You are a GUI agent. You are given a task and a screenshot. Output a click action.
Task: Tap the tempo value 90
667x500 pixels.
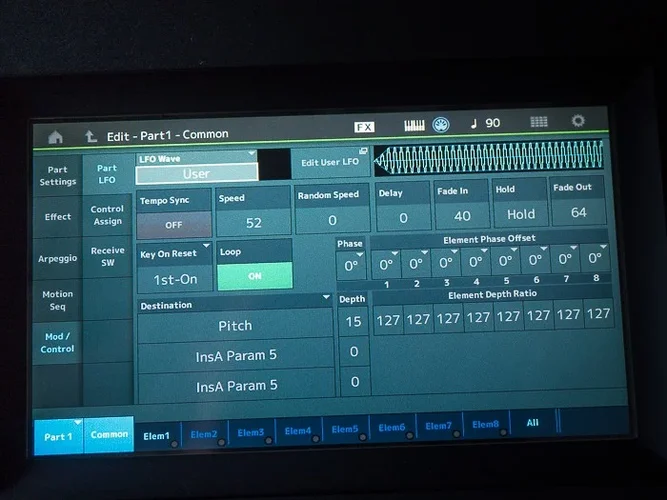pos(493,123)
